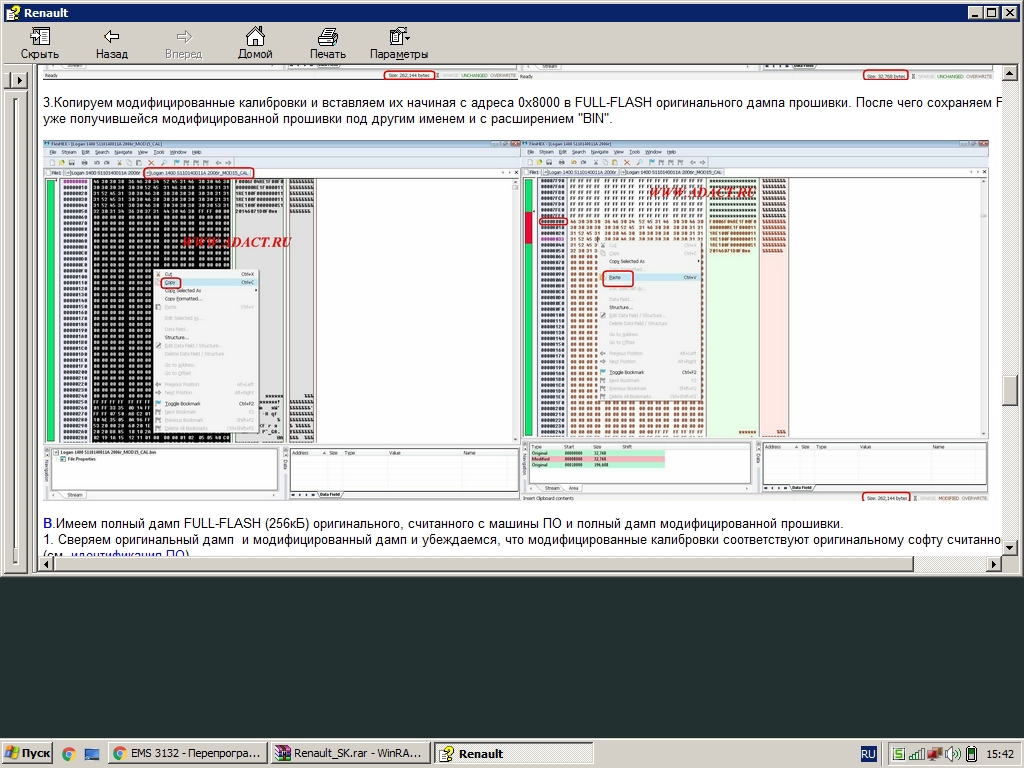Viewport: 1024px width, 768px height.
Task: Click the 15:42 taskbar clock
Action: [999, 754]
